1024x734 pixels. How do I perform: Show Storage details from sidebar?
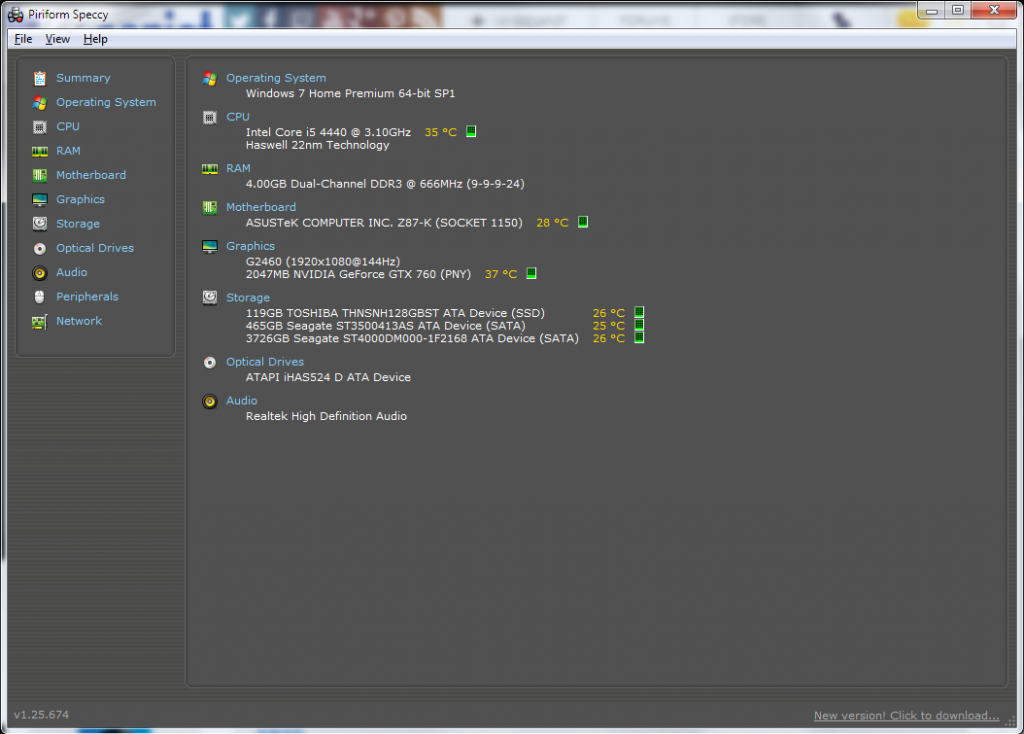tap(78, 224)
